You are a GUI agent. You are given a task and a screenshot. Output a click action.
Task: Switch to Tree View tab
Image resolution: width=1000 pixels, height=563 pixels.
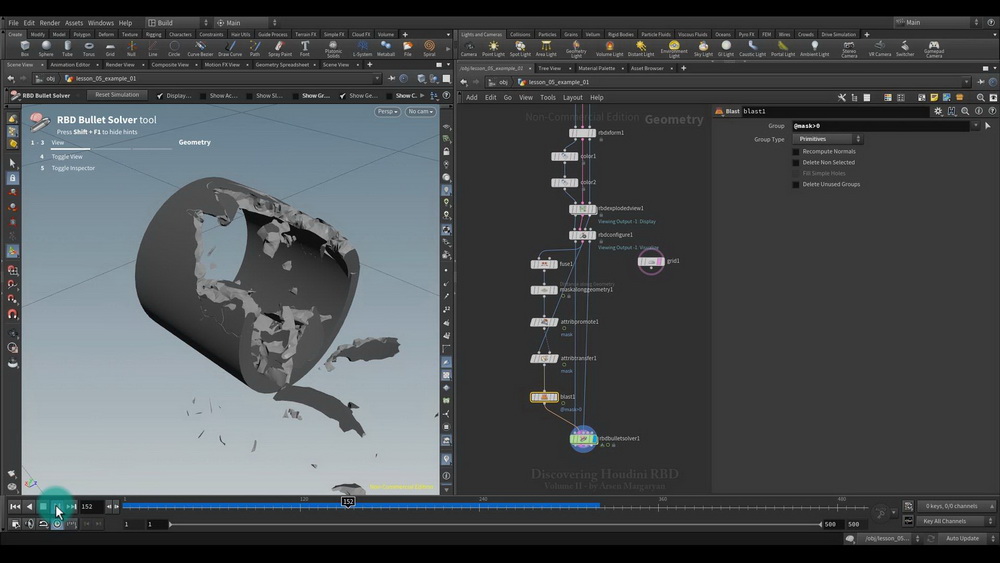coord(549,68)
